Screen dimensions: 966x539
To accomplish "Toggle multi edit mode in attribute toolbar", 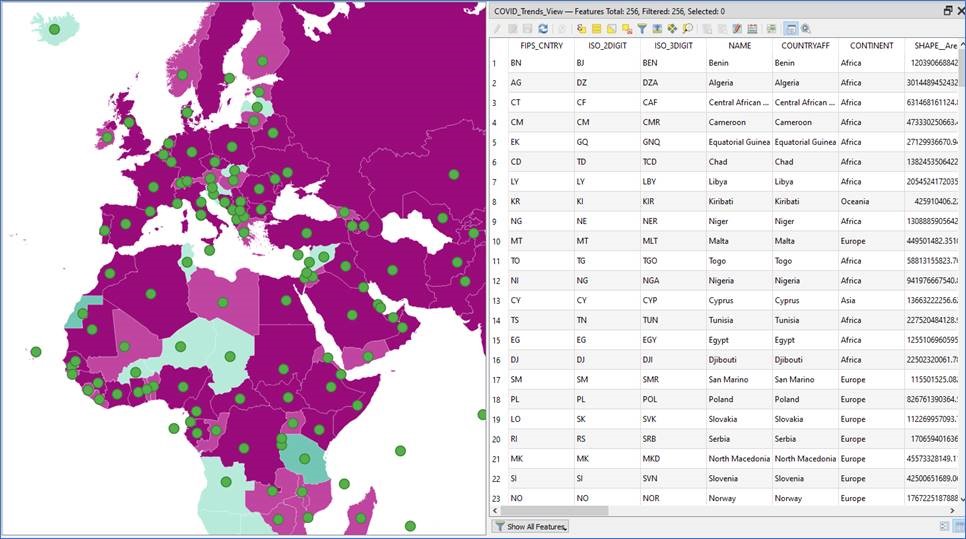I will coord(513,28).
